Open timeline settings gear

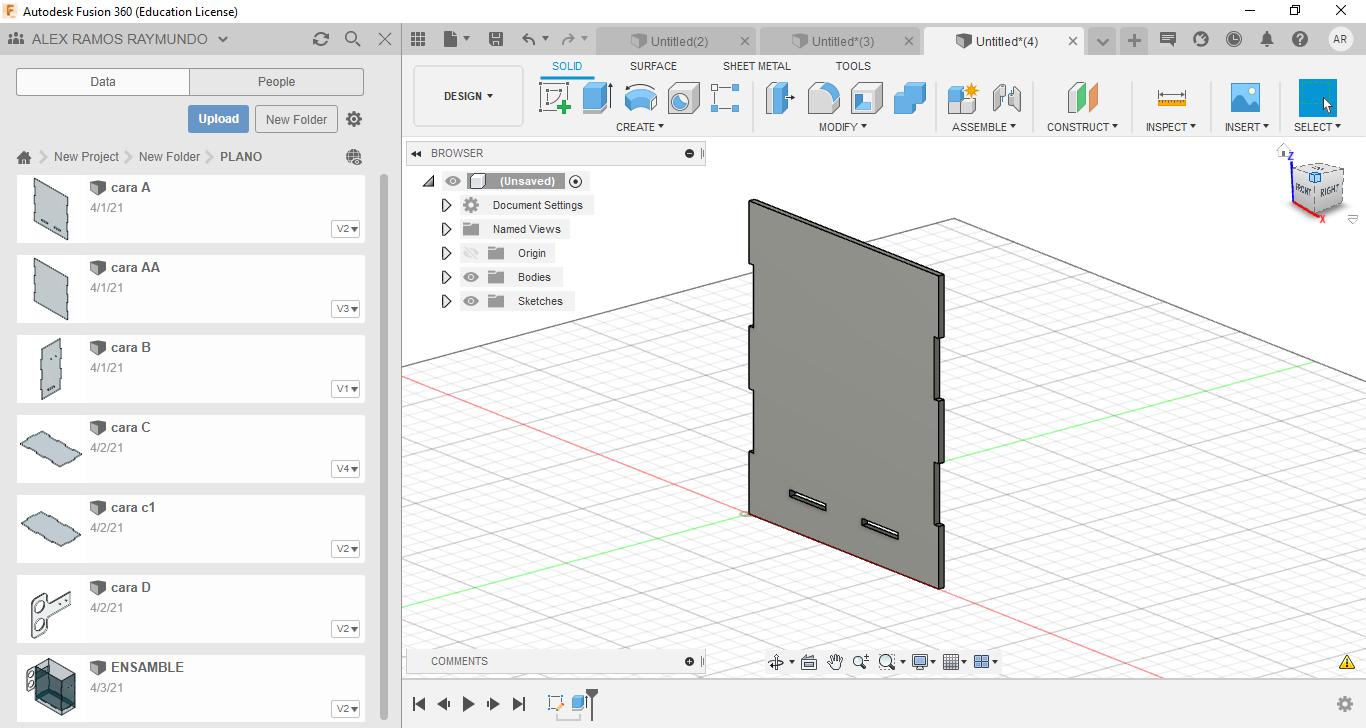coord(1345,704)
